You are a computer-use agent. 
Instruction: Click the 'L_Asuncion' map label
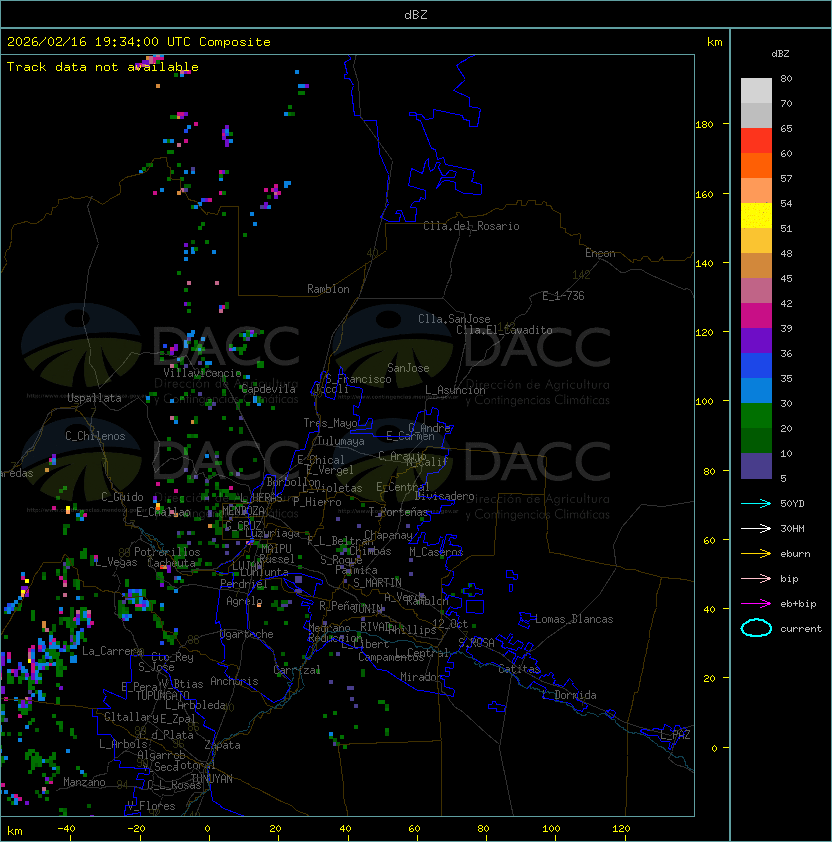point(455,390)
